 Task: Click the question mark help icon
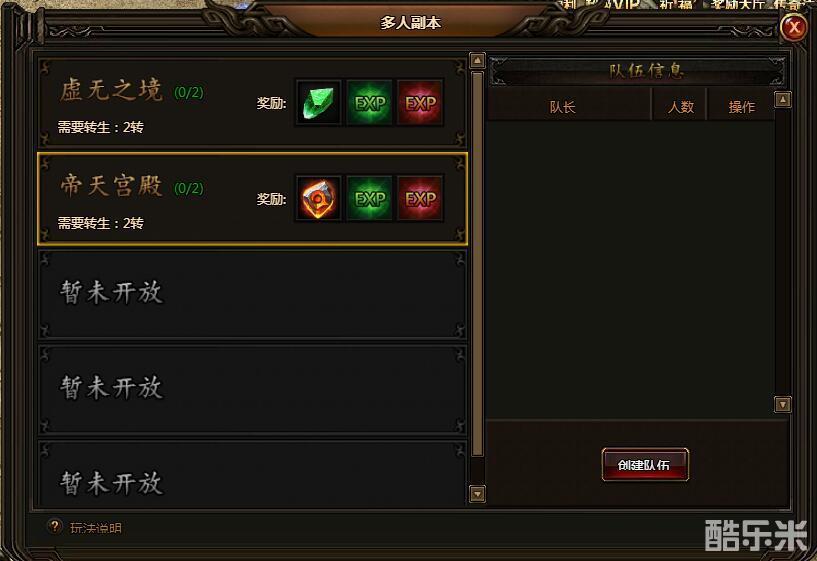(54, 527)
